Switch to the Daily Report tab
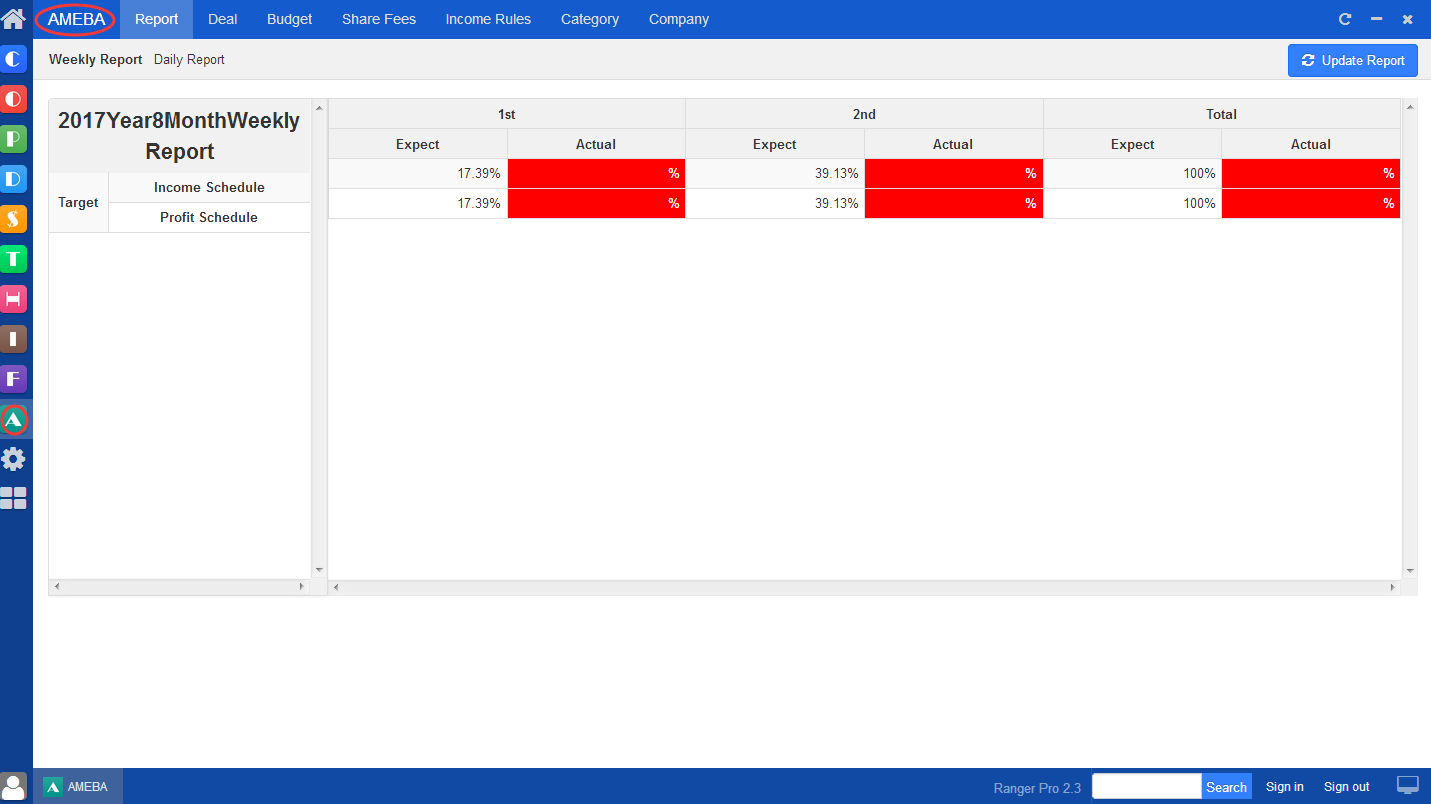The height and width of the screenshot is (804, 1431). 189,60
